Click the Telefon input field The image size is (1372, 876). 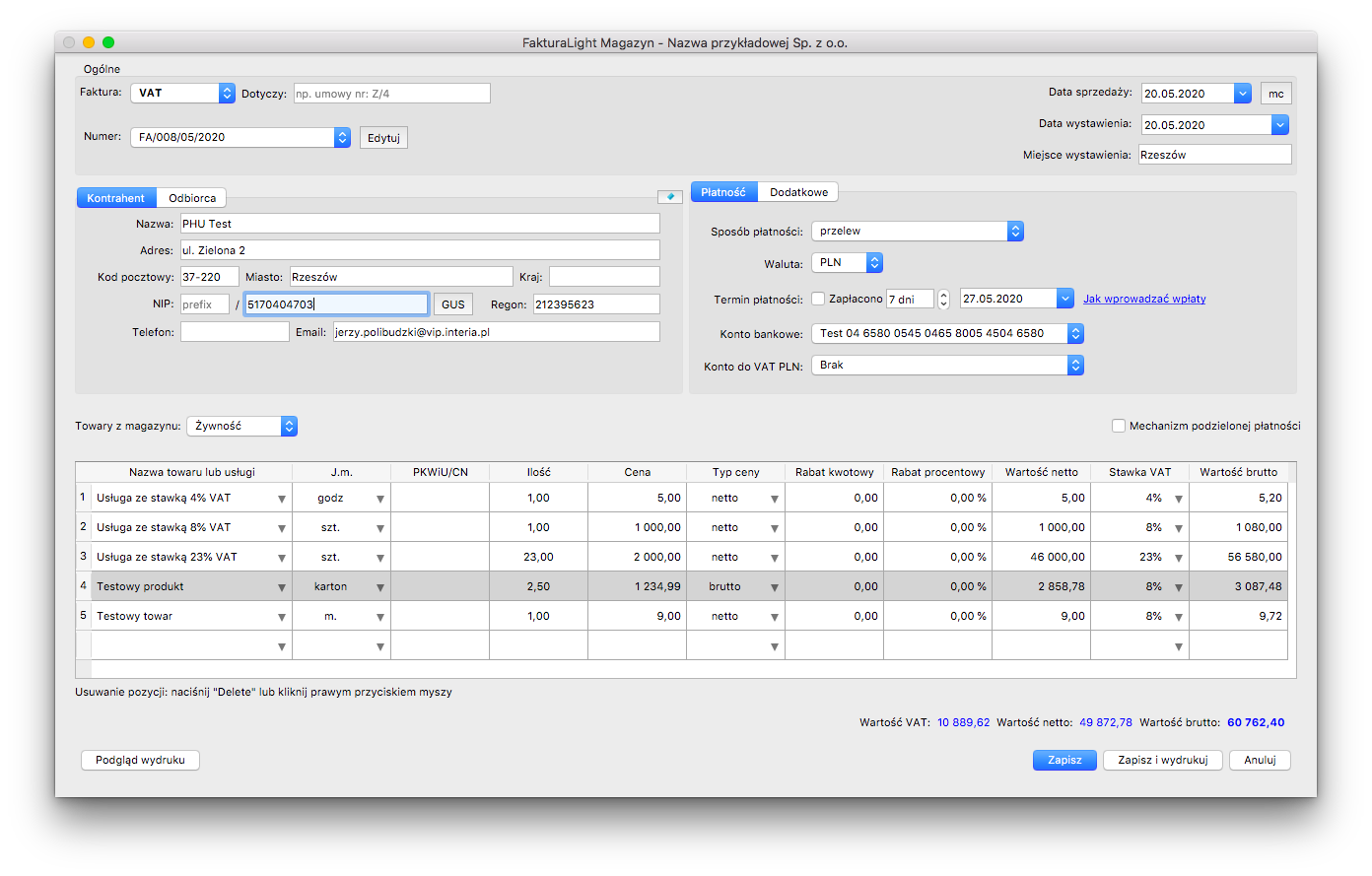[x=235, y=332]
